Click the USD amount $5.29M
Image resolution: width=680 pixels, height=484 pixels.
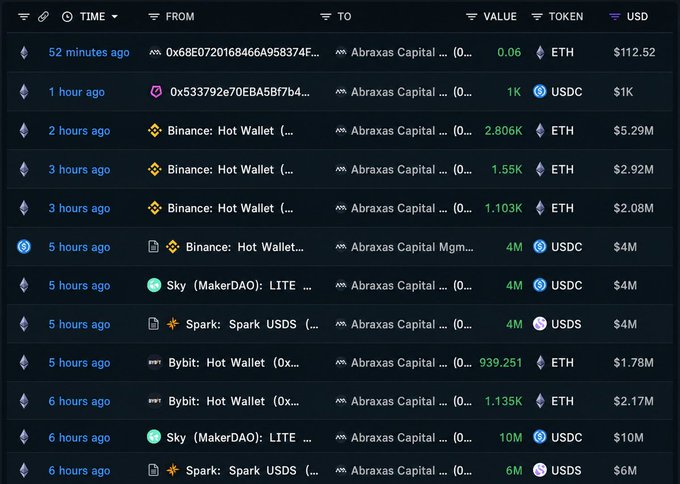pos(634,131)
